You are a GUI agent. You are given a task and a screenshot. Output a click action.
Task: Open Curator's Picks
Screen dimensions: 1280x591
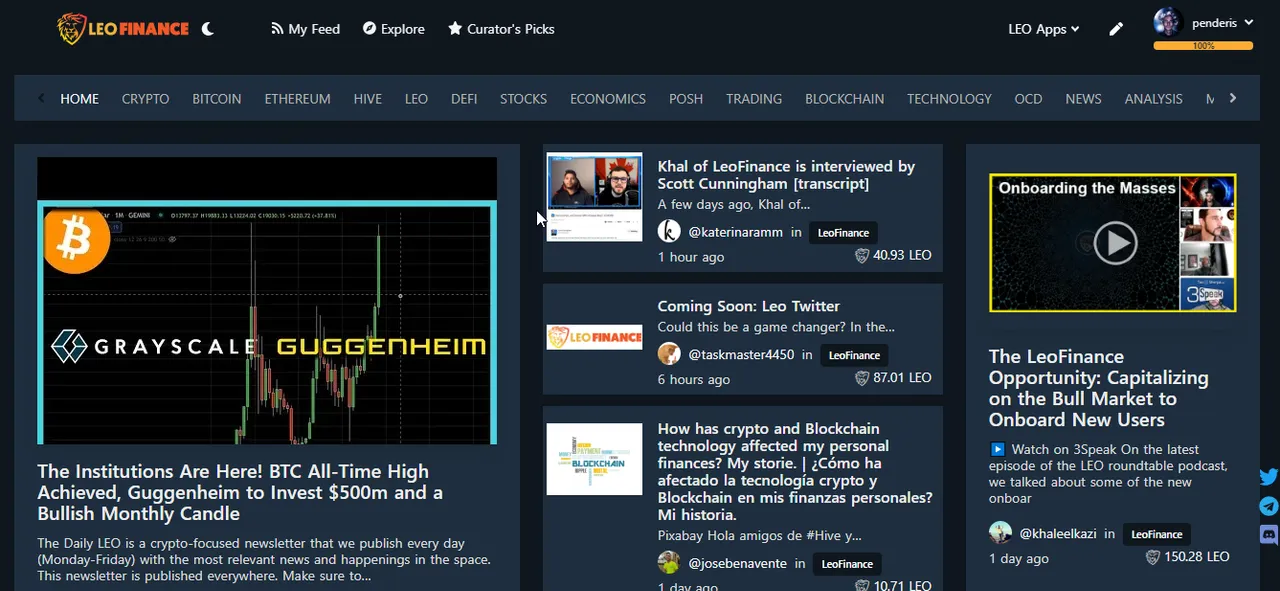pyautogui.click(x=501, y=29)
